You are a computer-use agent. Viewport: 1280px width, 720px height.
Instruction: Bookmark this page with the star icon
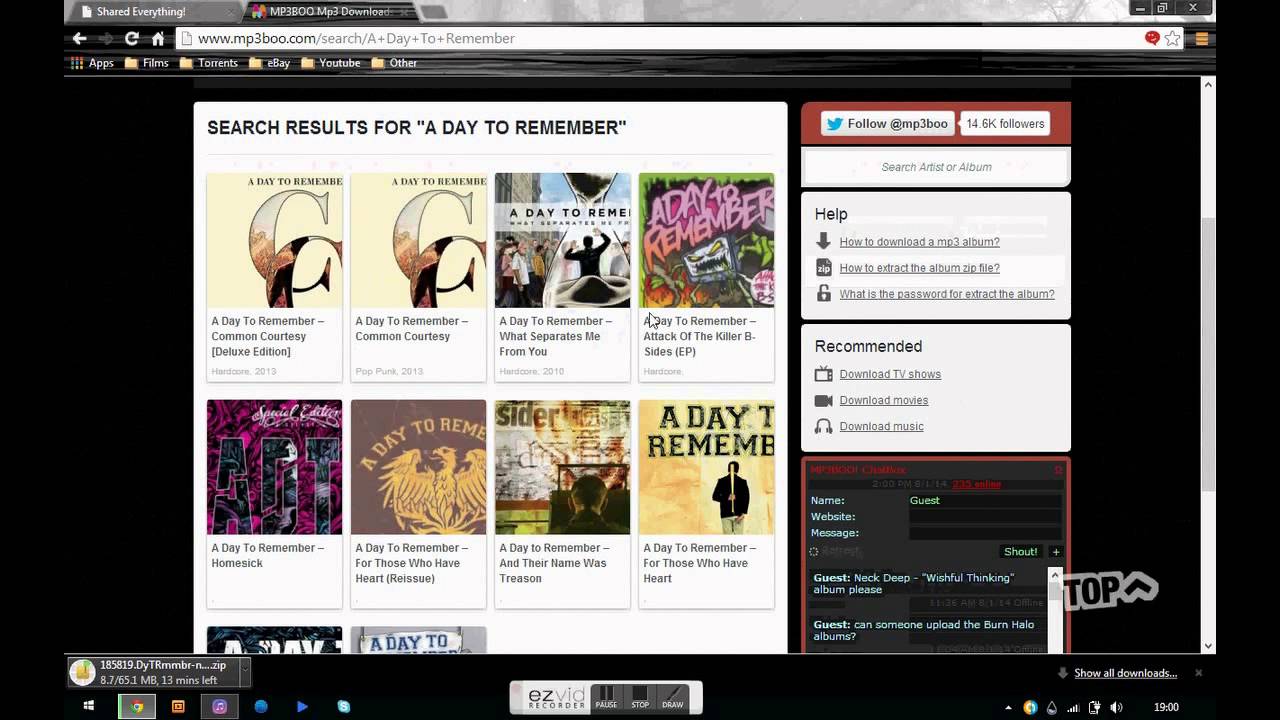click(x=1173, y=38)
